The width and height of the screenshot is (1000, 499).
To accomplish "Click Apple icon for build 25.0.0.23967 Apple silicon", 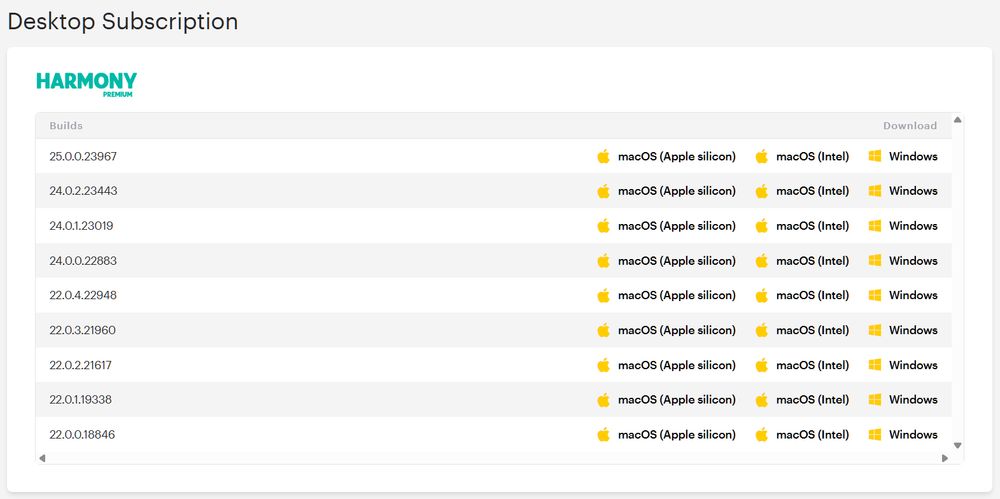I will tap(603, 156).
